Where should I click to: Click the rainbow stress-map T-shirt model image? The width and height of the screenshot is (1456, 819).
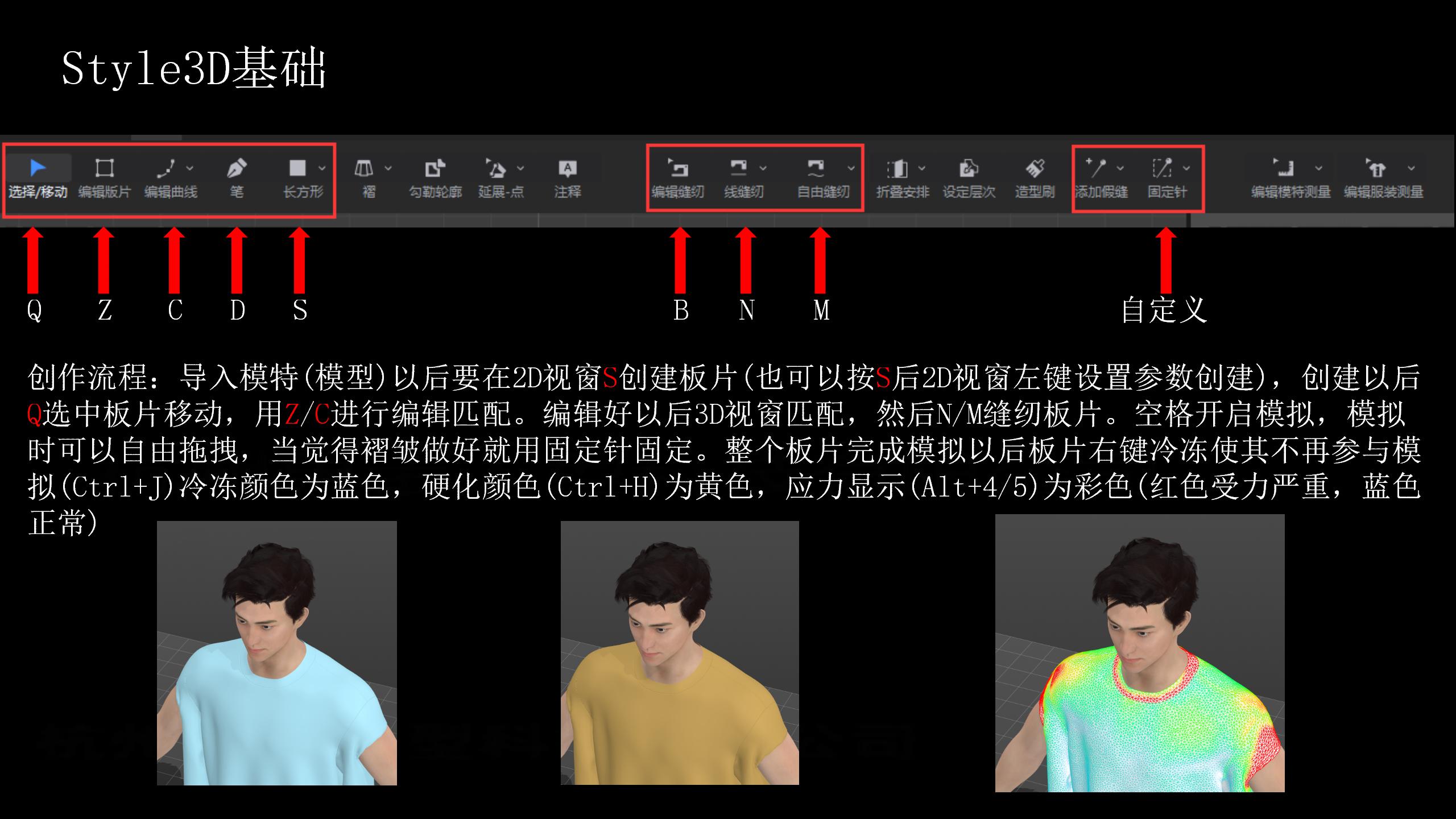(1140, 653)
